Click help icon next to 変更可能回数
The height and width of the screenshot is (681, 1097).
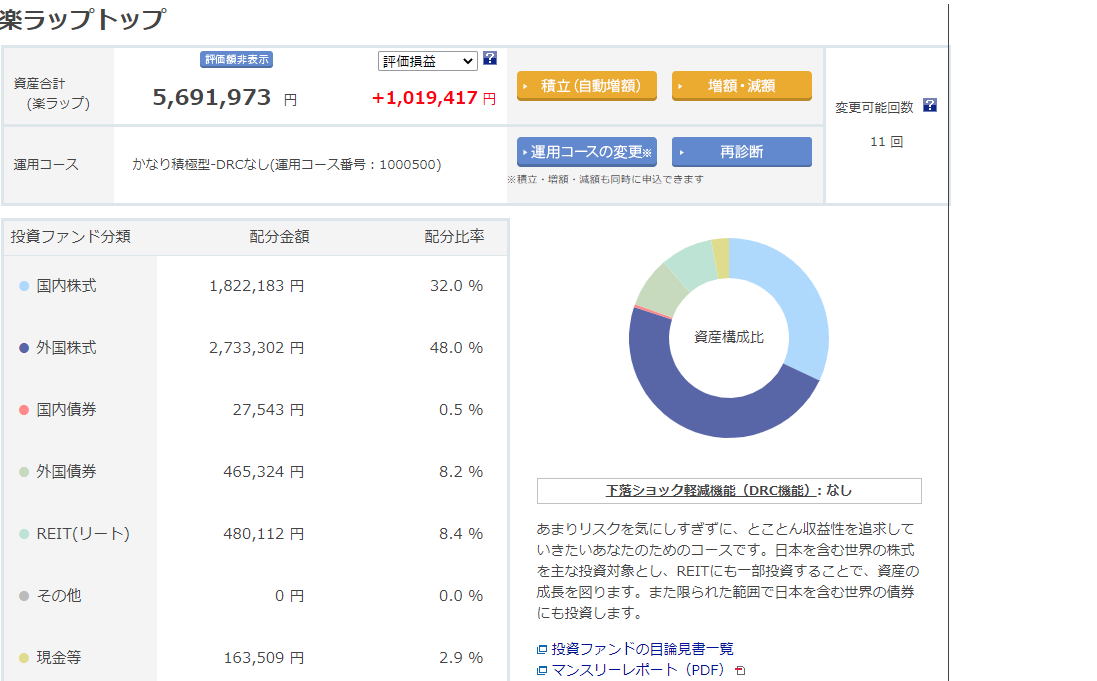pyautogui.click(x=930, y=105)
